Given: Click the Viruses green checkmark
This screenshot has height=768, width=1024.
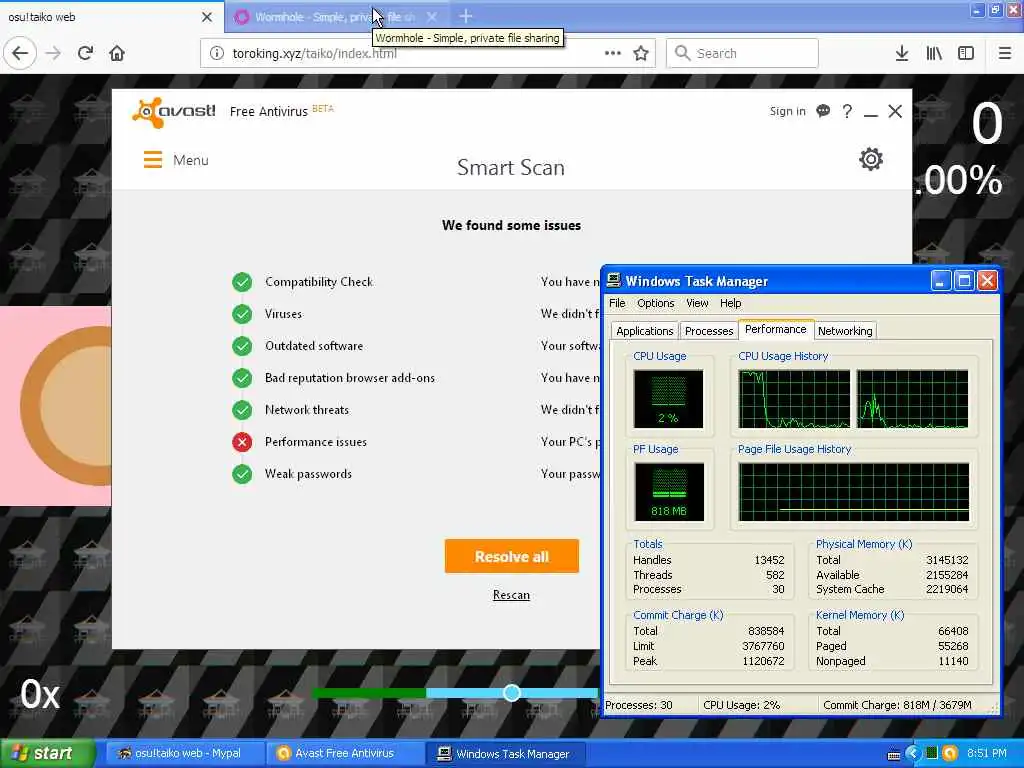Looking at the screenshot, I should pos(242,314).
